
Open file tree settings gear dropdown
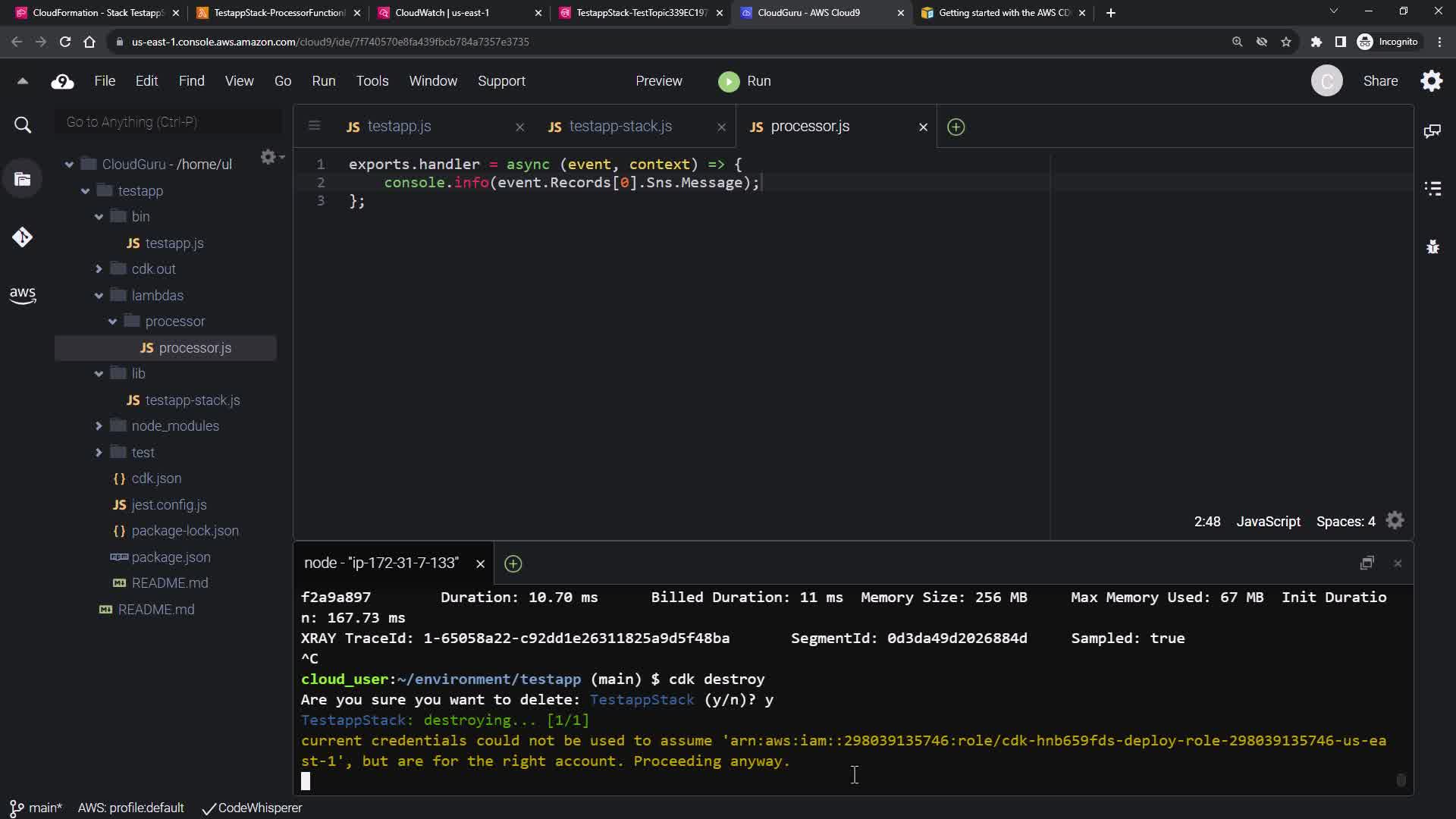coord(271,157)
